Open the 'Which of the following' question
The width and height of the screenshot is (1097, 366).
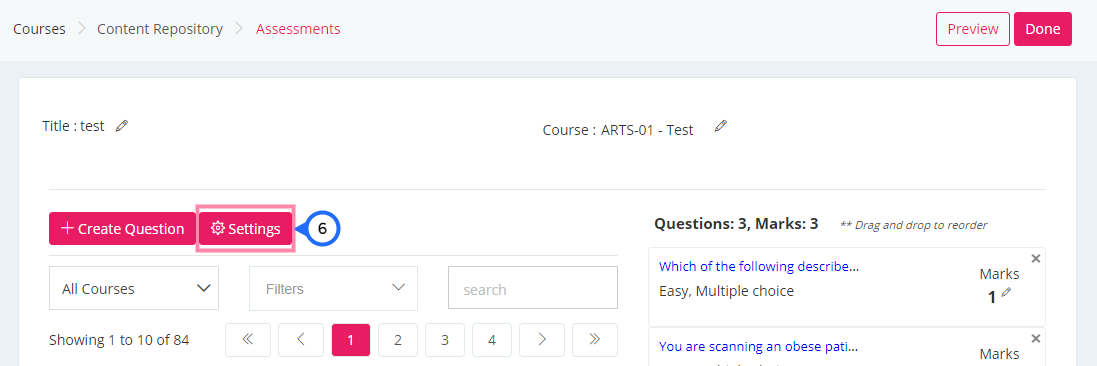point(759,267)
